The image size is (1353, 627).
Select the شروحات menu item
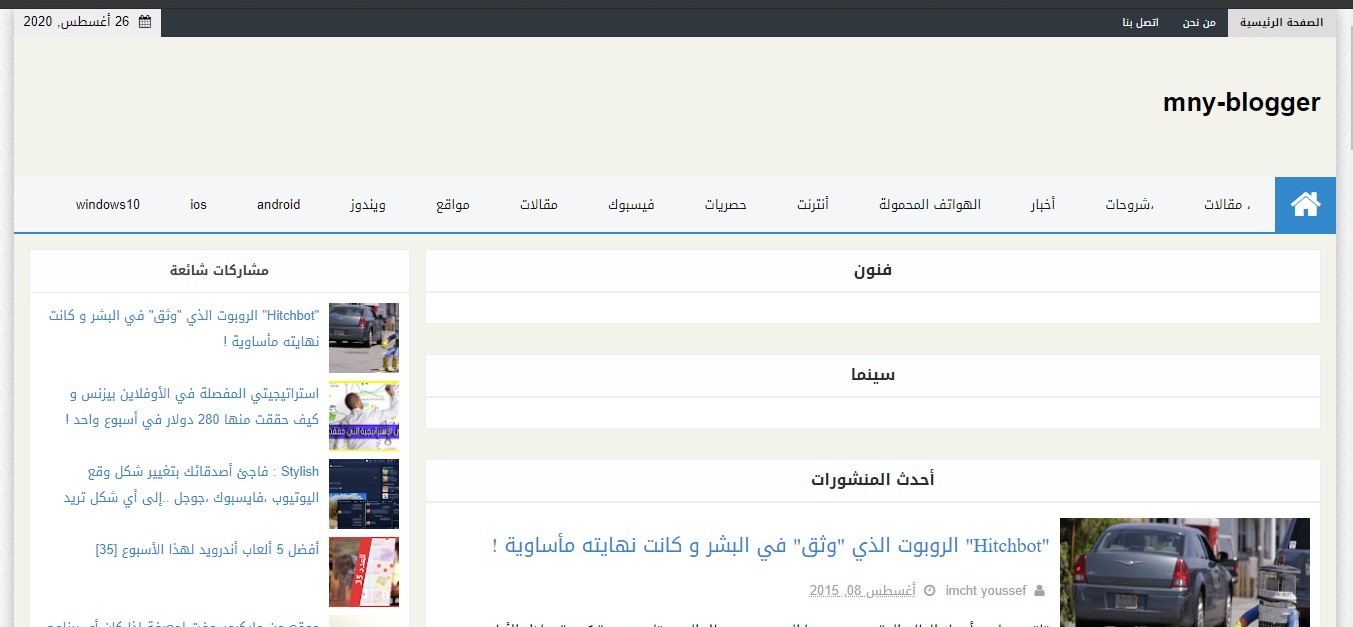(1129, 205)
